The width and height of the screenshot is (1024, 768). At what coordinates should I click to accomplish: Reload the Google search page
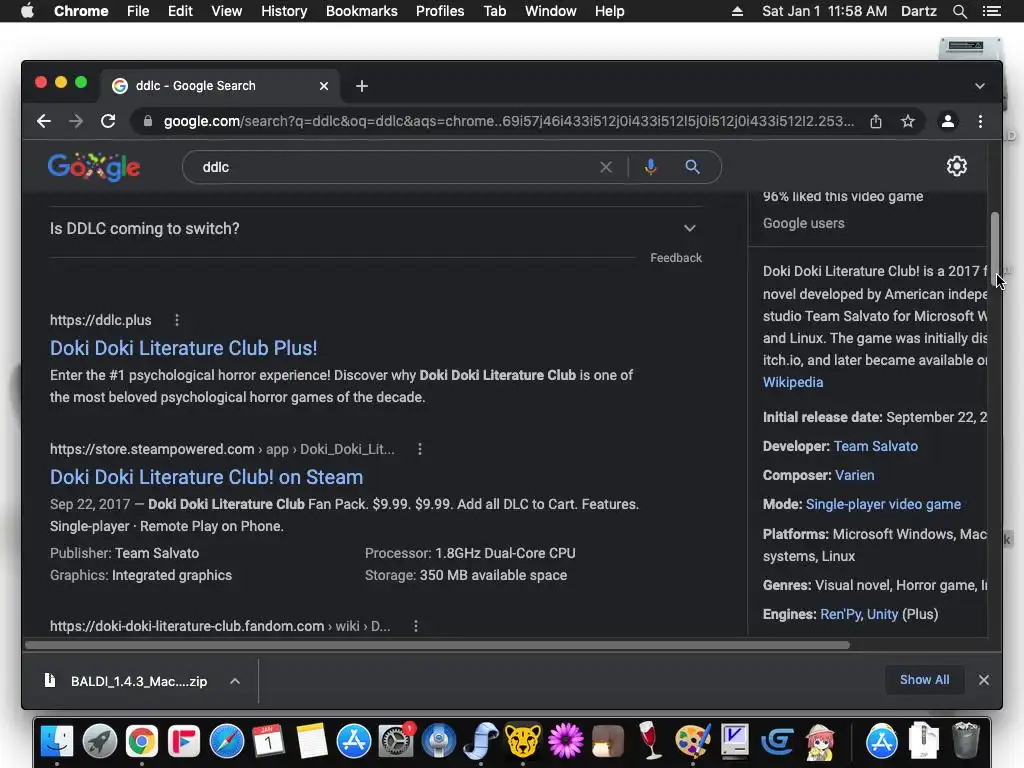pyautogui.click(x=108, y=121)
